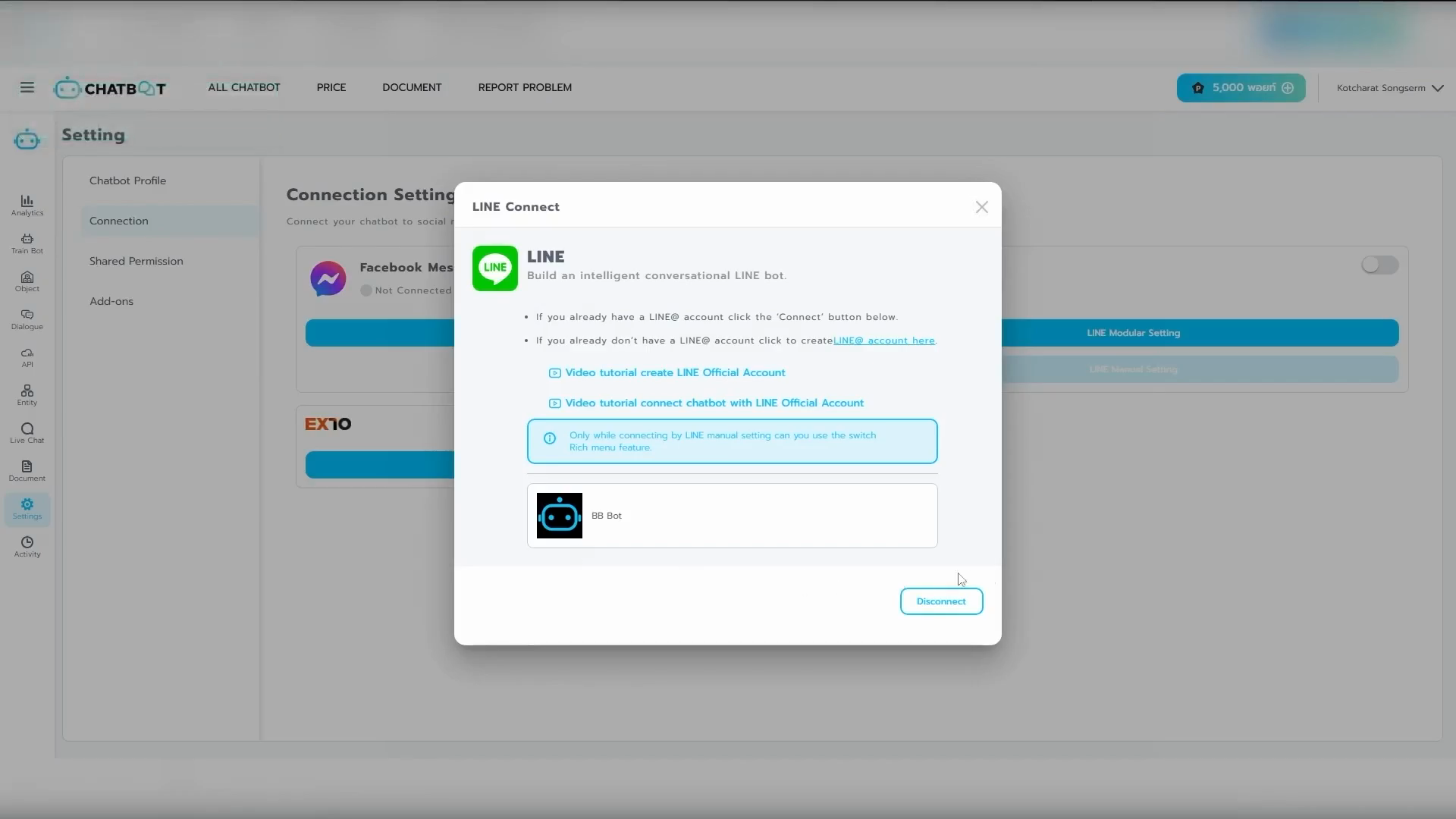Open Settings in the sidebar
The width and height of the screenshot is (1456, 819).
point(27,508)
